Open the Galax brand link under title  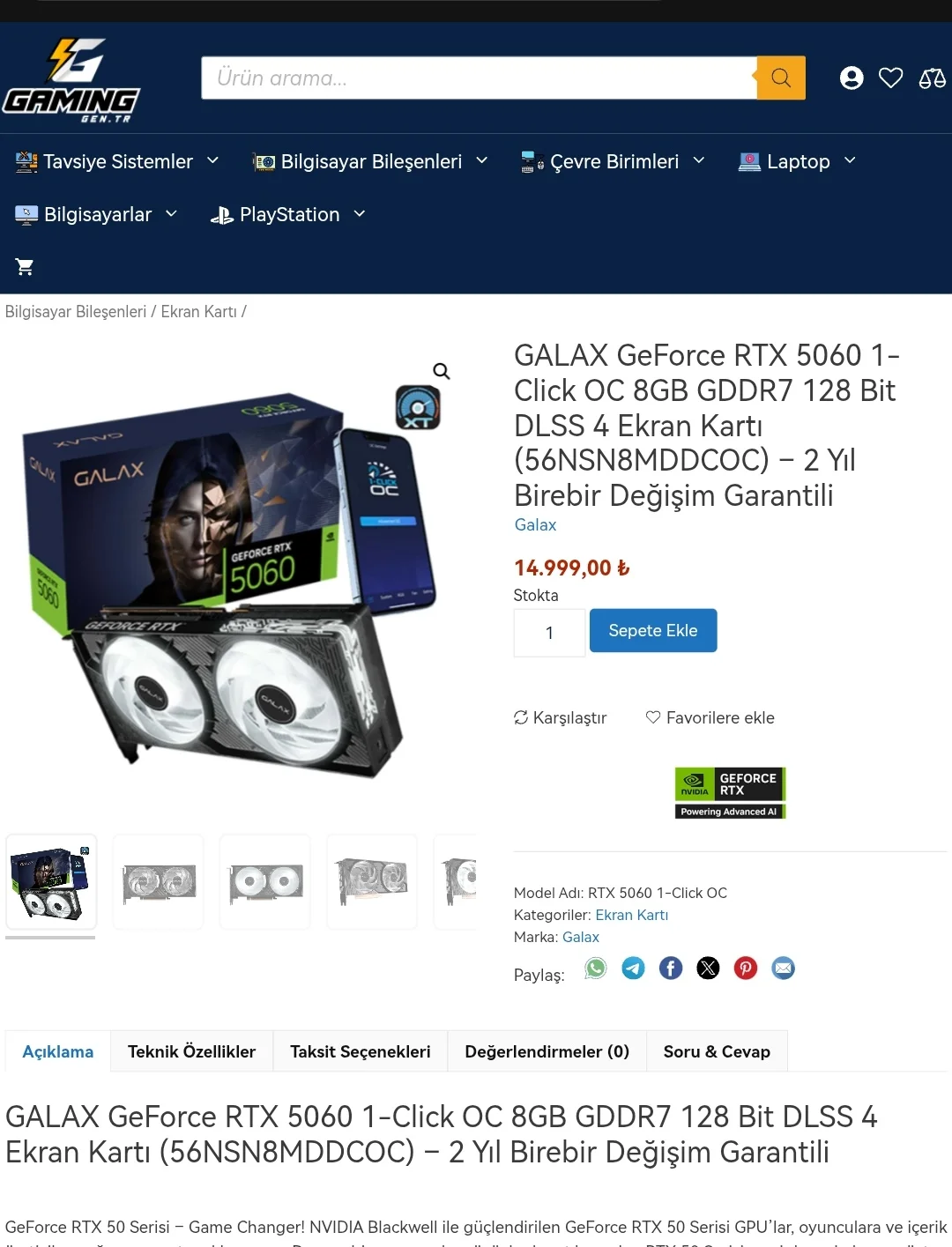(535, 525)
